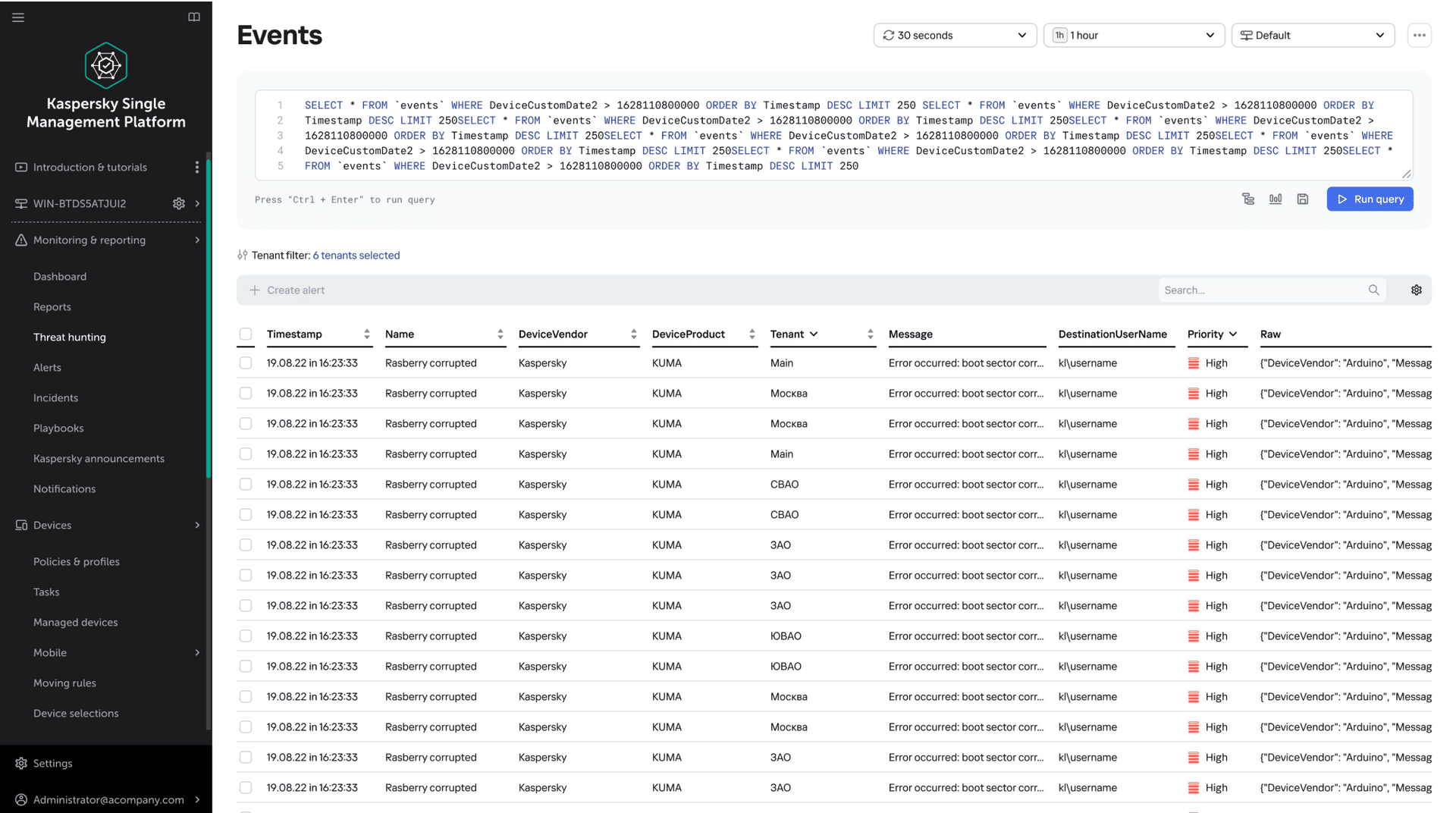
Task: Open the WIN-BTDS5ATJUI2 server settings gear
Action: [x=179, y=203]
